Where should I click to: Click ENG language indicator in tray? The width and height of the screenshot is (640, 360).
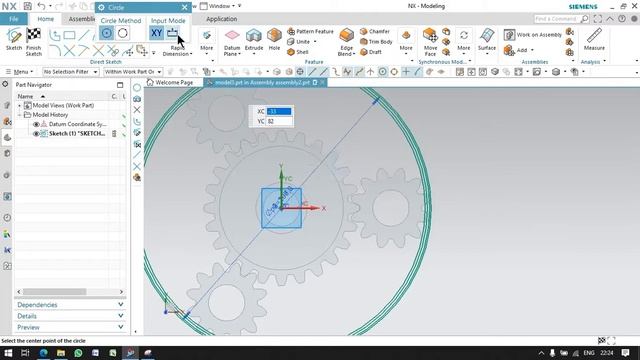tap(589, 353)
